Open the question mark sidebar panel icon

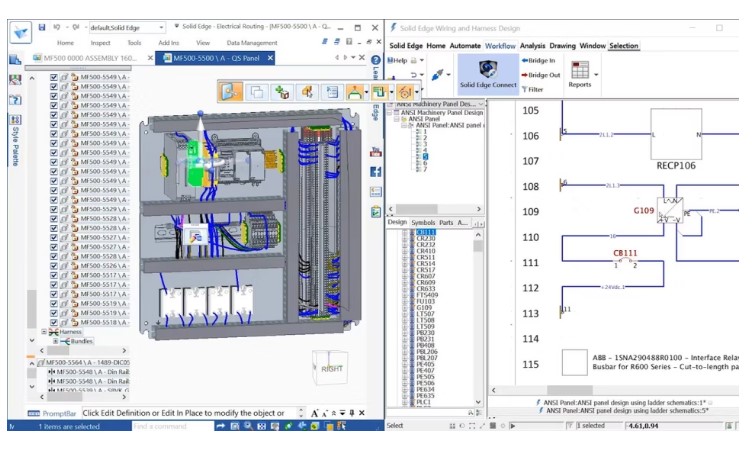point(15,100)
